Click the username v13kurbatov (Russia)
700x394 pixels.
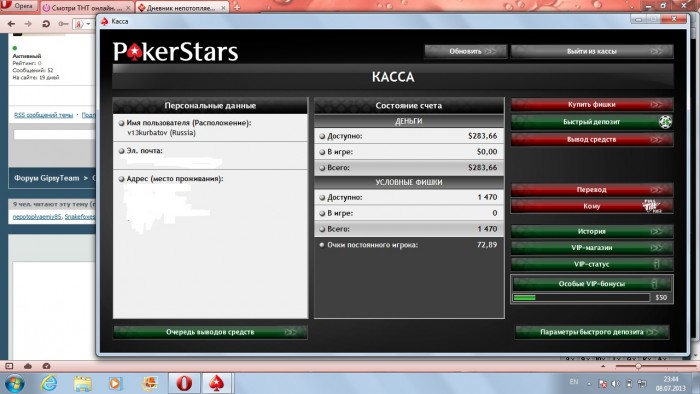[x=162, y=133]
